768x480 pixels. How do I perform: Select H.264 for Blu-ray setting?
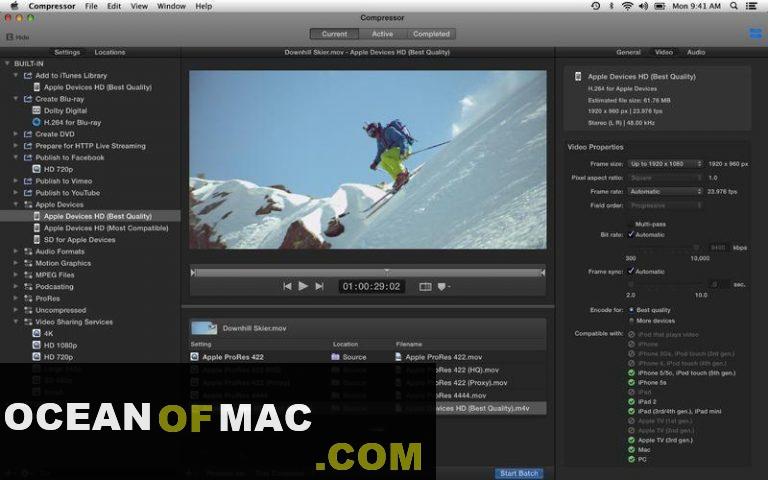[72, 122]
